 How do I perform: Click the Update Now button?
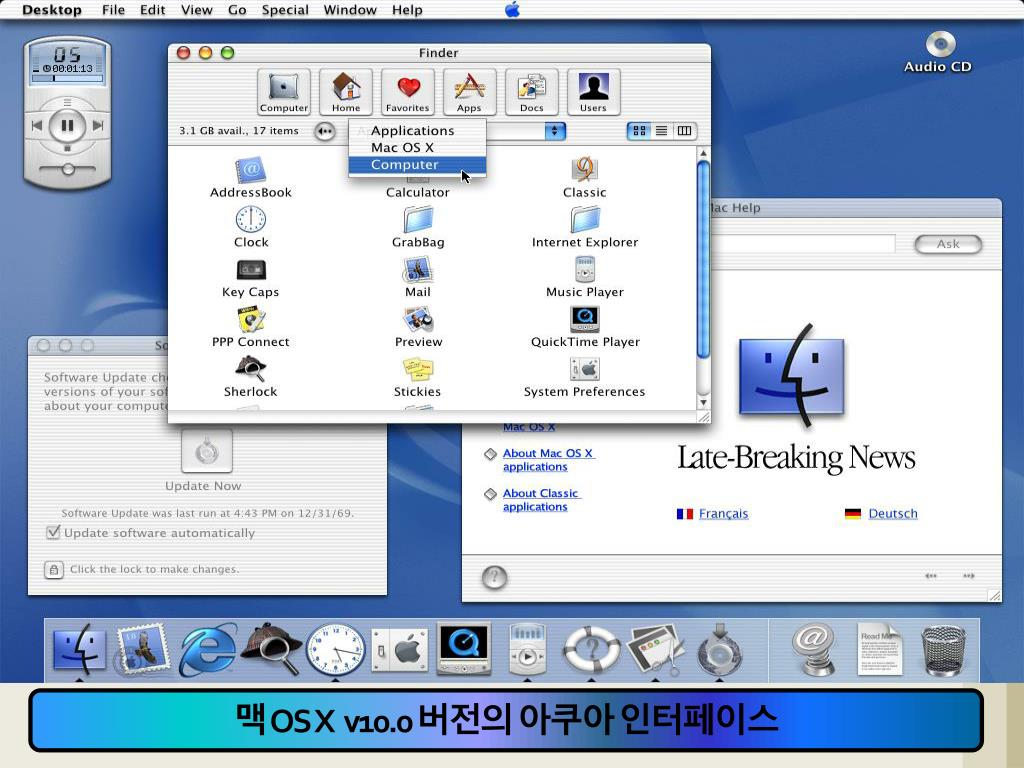coord(206,451)
